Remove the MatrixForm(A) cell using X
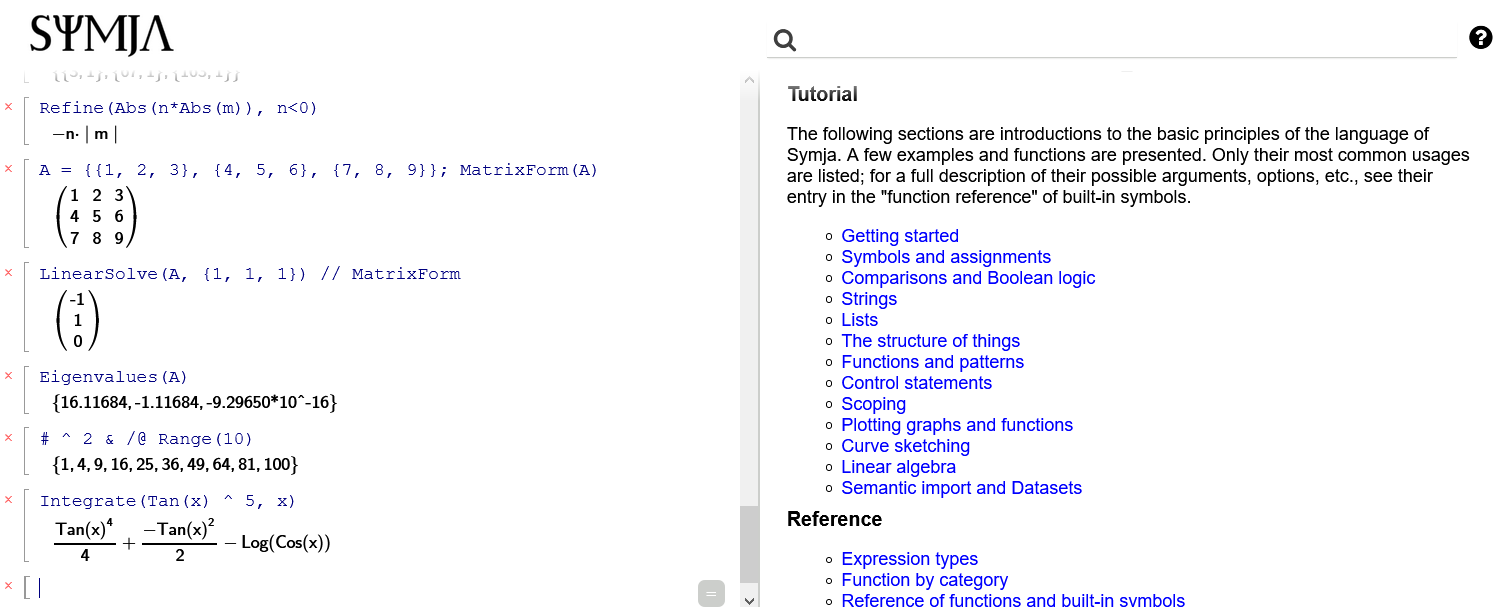 (x=9, y=169)
